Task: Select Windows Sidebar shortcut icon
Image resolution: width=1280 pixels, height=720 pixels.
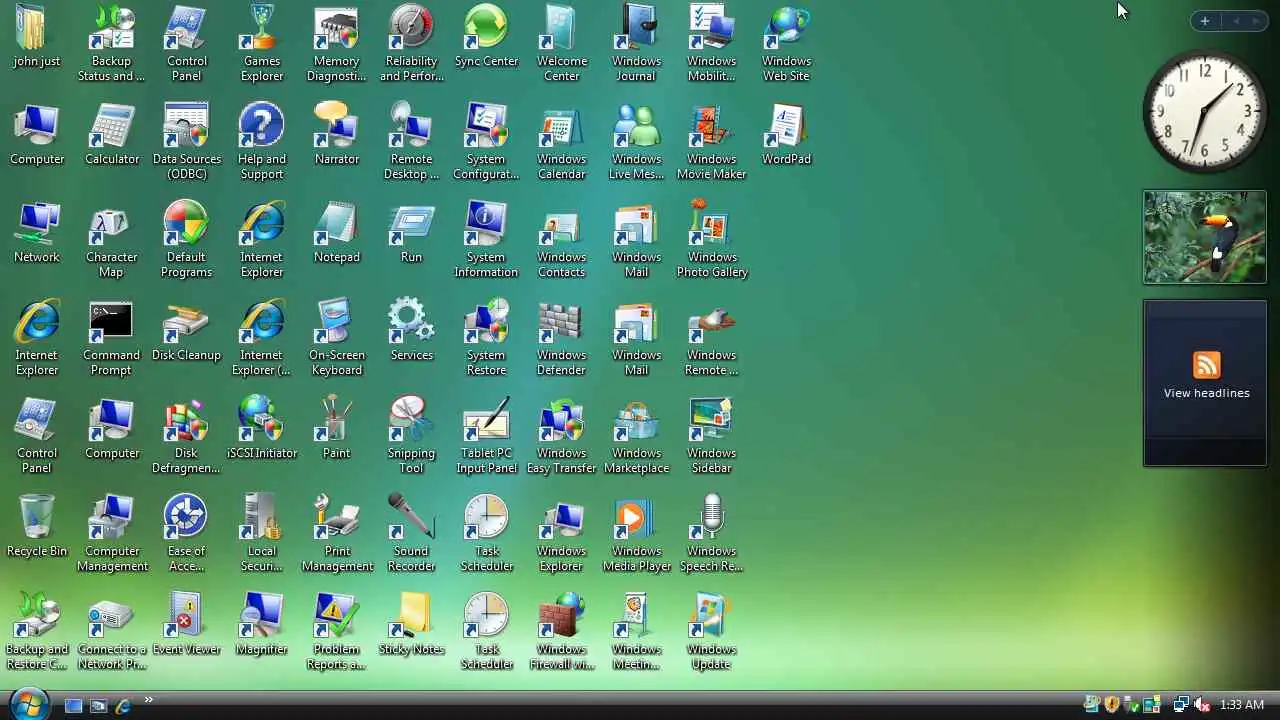Action: coord(712,436)
